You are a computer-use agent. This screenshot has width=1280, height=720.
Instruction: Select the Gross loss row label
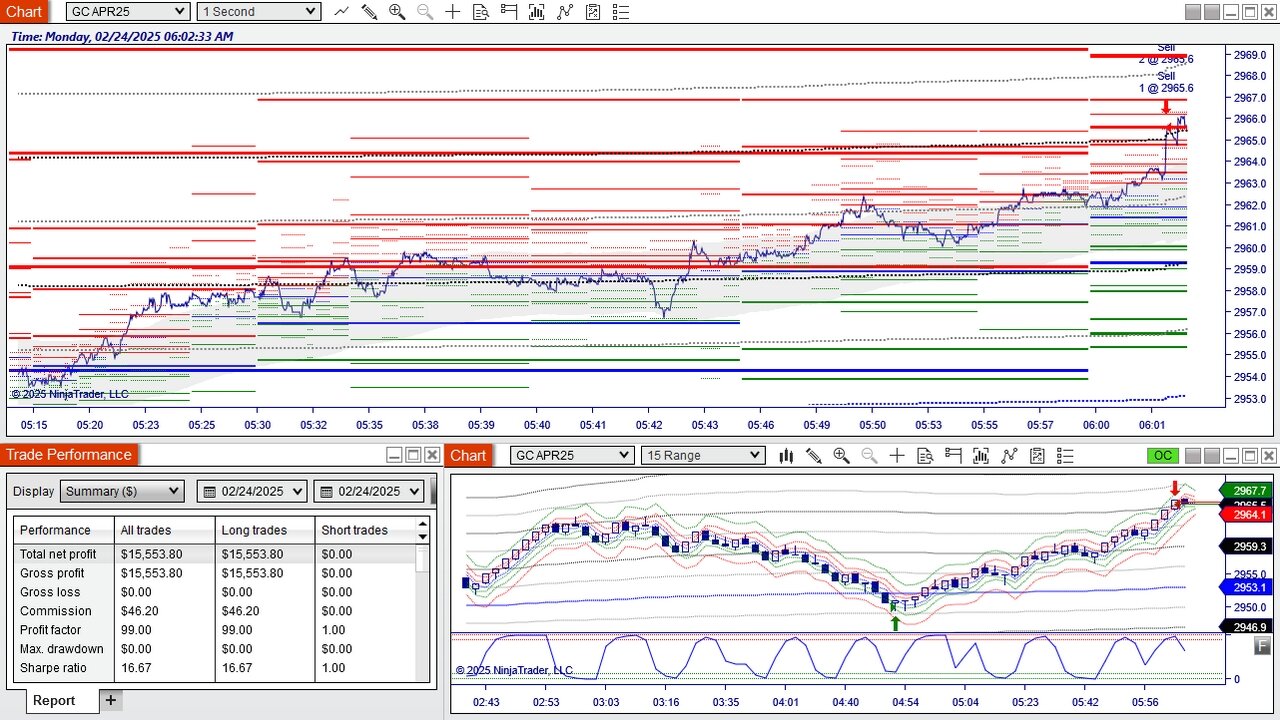pyautogui.click(x=48, y=592)
